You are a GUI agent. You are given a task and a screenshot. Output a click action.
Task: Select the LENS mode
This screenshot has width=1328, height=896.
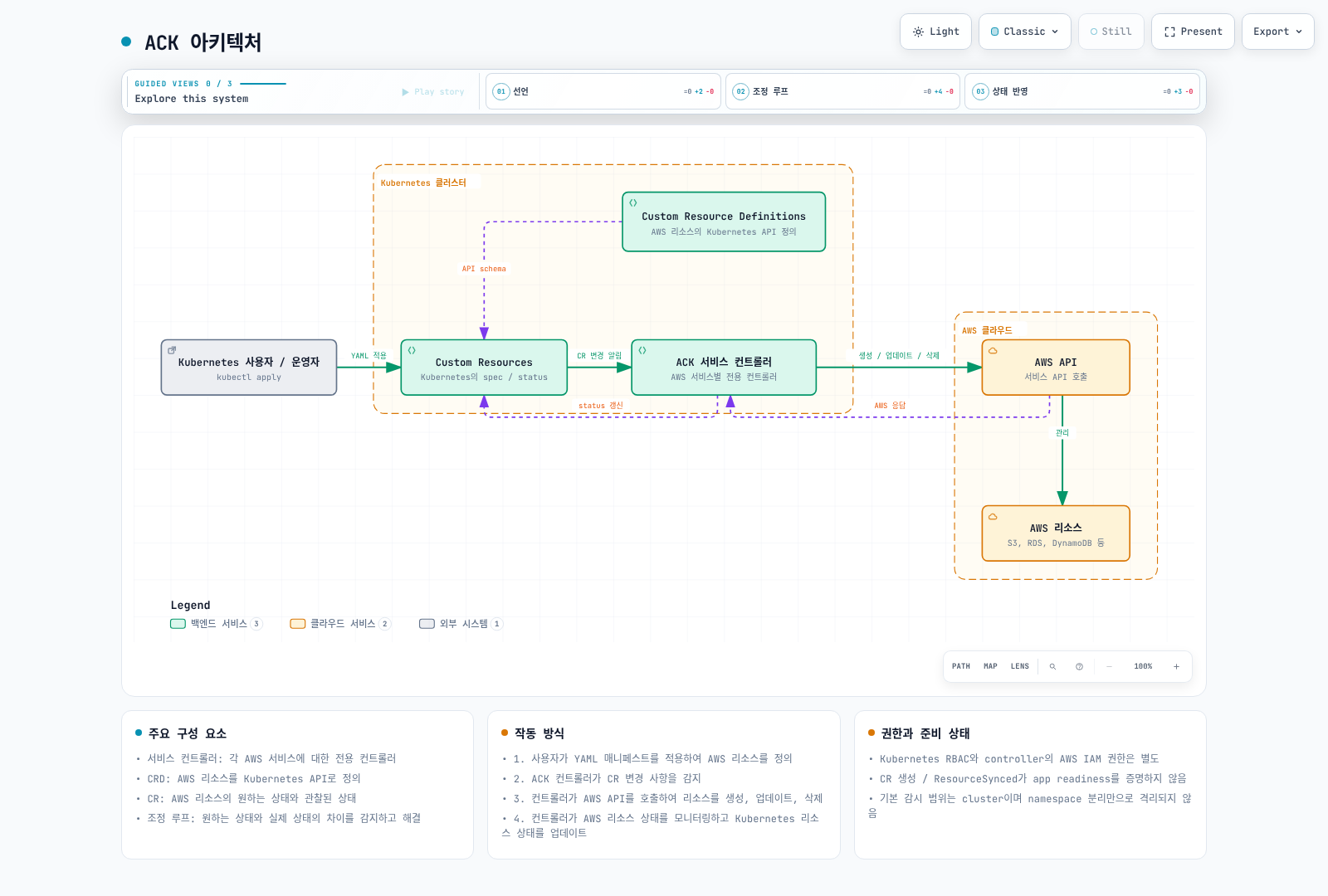tap(1019, 666)
